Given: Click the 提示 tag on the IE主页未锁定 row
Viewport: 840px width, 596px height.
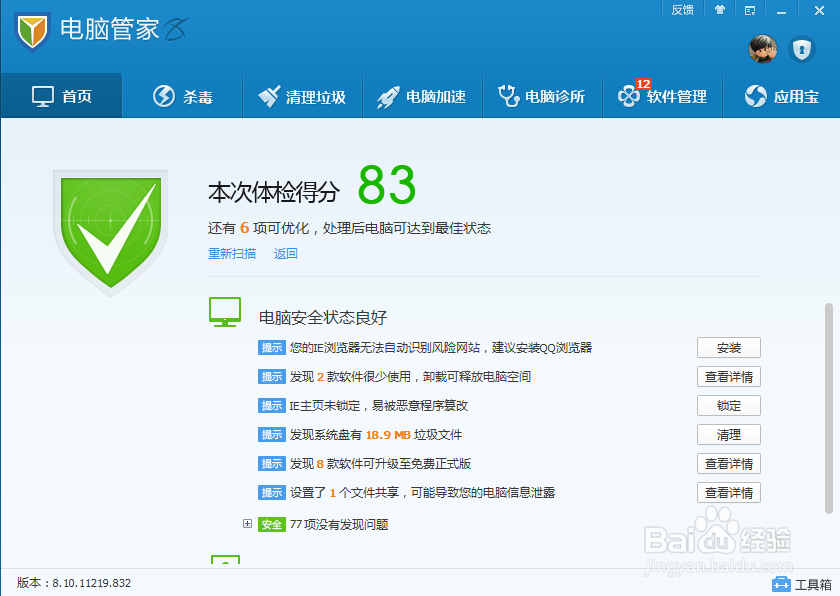Looking at the screenshot, I should [272, 405].
